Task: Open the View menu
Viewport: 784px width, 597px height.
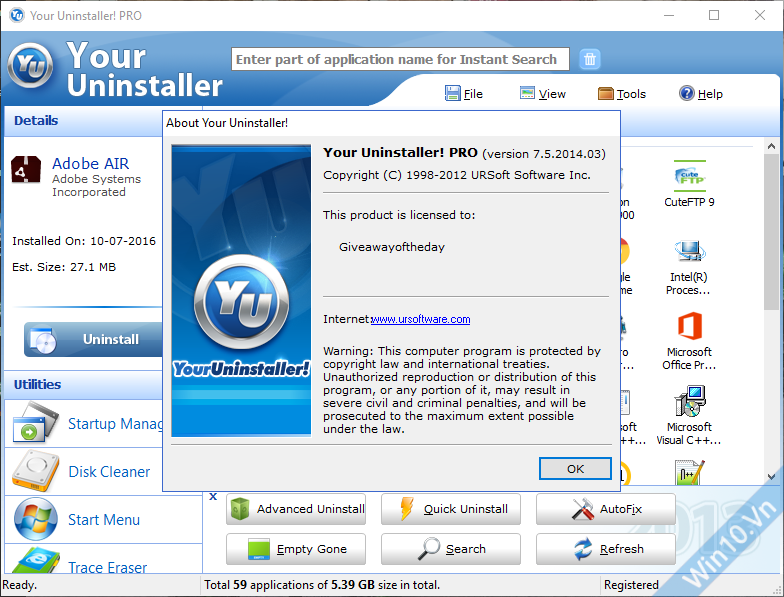Action: point(542,94)
